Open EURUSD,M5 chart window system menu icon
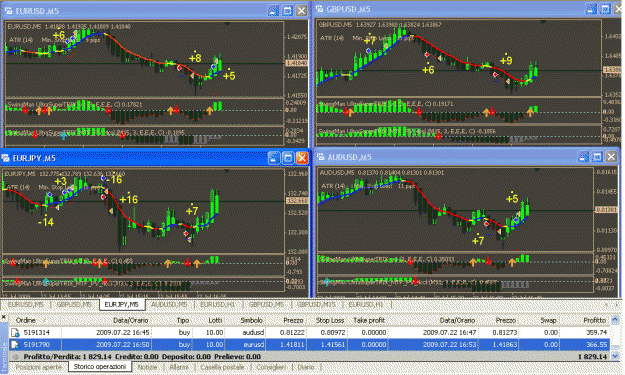Screen dimensions: 625x375 pos(8,11)
